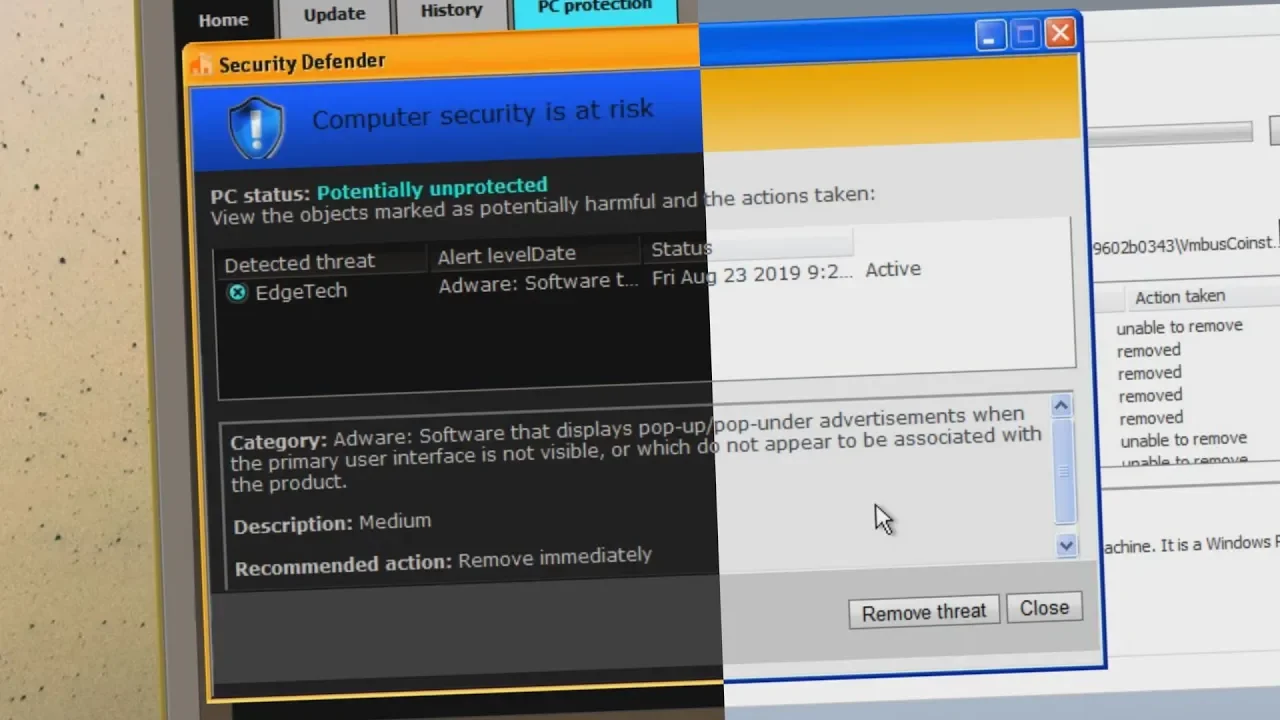Image resolution: width=1280 pixels, height=720 pixels.
Task: Click the details pane scroll up arrow
Action: (x=1061, y=405)
